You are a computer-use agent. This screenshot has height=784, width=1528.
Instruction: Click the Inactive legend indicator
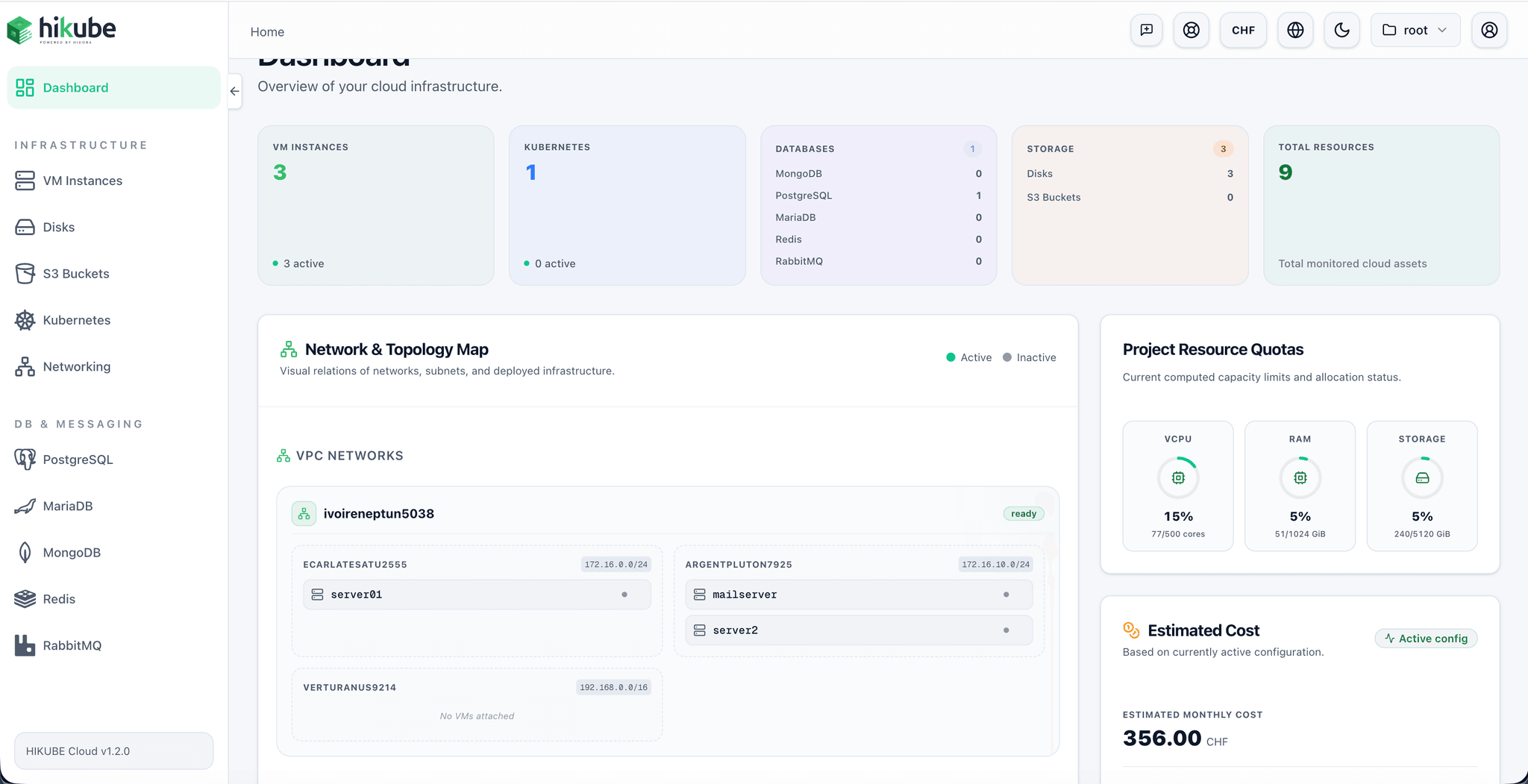[x=1029, y=357]
